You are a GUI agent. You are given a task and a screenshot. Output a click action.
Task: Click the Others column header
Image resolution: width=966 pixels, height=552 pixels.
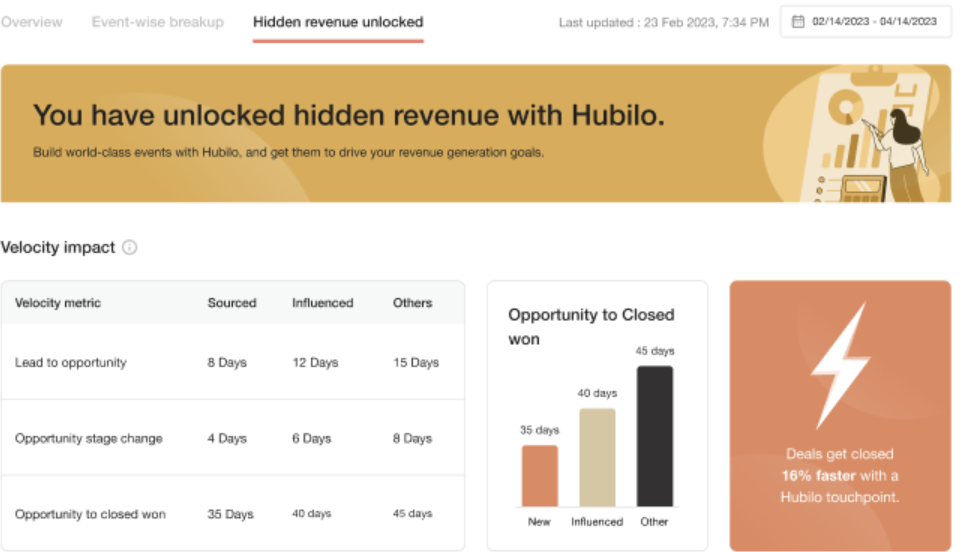point(413,303)
